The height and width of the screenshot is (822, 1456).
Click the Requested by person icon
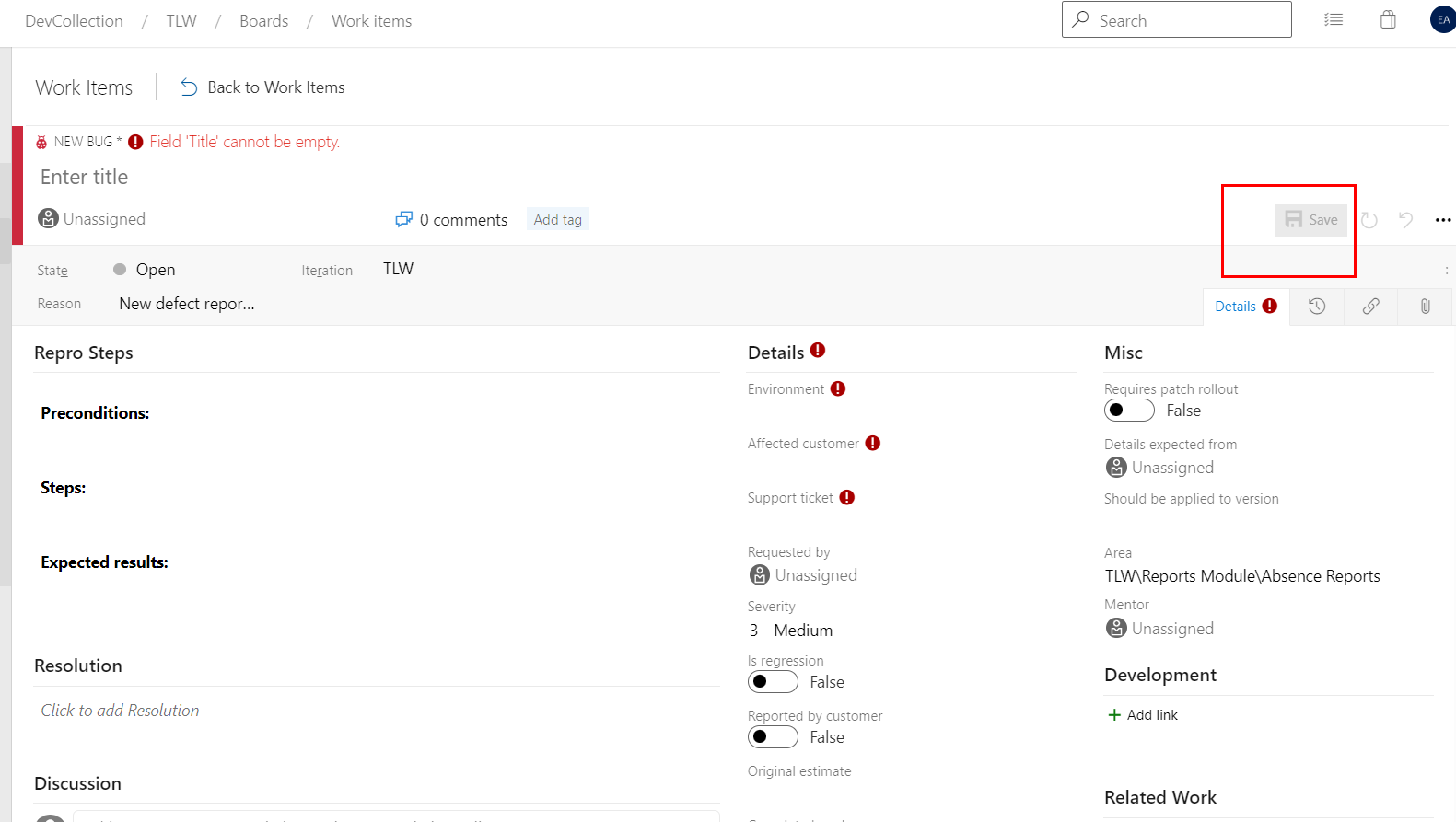coord(760,575)
